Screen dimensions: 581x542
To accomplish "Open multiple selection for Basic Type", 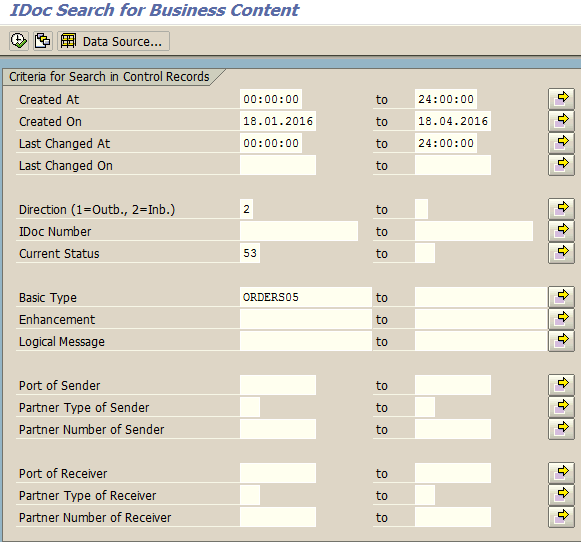I will pos(561,297).
